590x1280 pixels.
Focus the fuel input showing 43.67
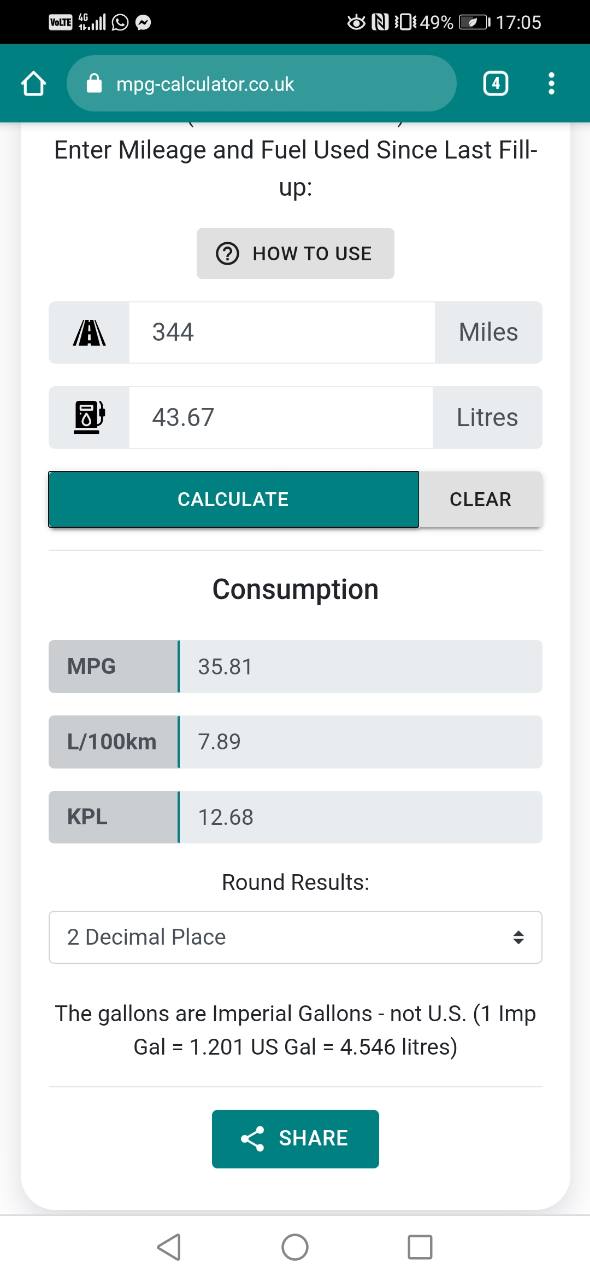tap(281, 417)
